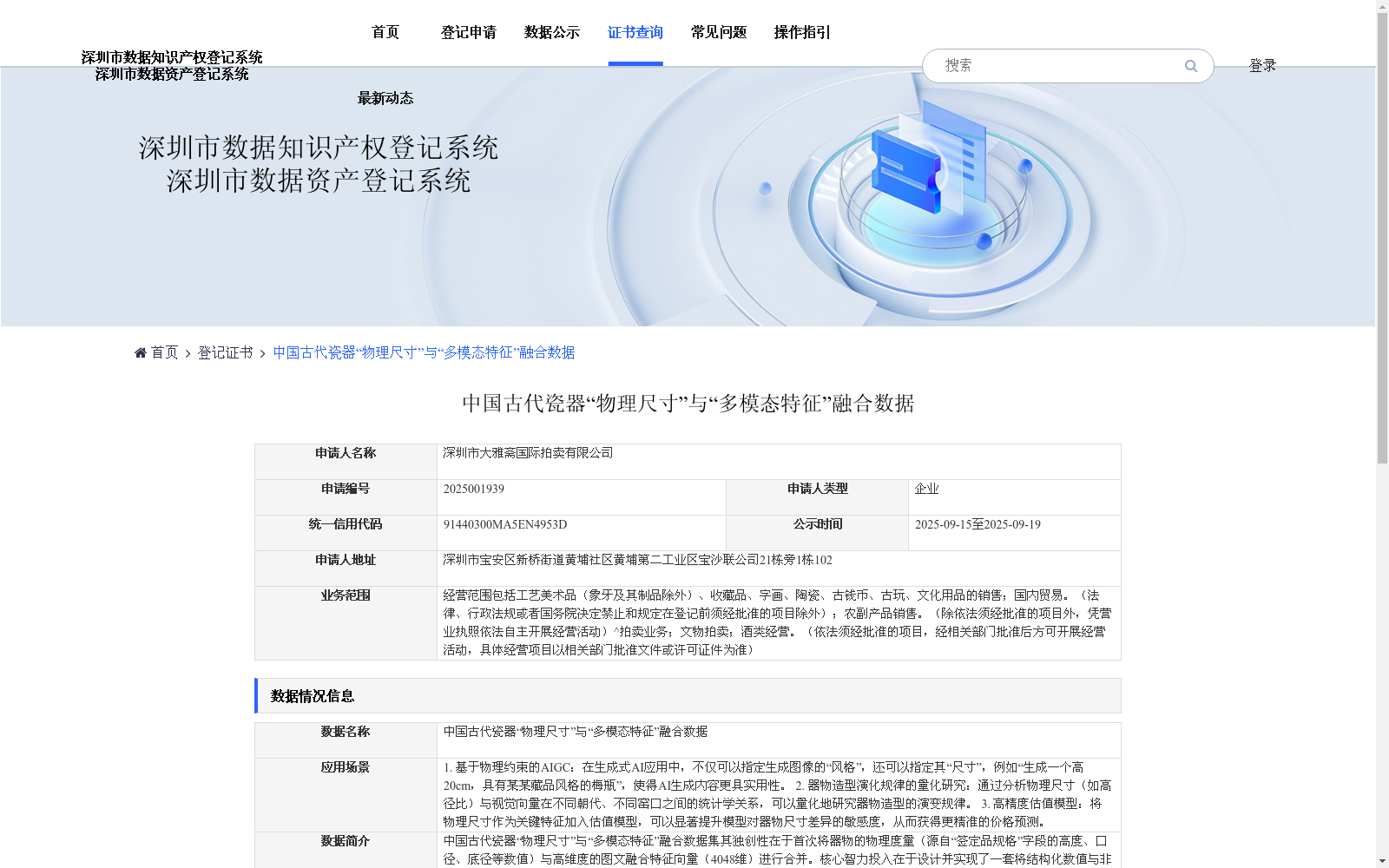Viewport: 1389px width, 868px height.
Task: Click the 首页 breadcrumb link
Action: tap(164, 352)
